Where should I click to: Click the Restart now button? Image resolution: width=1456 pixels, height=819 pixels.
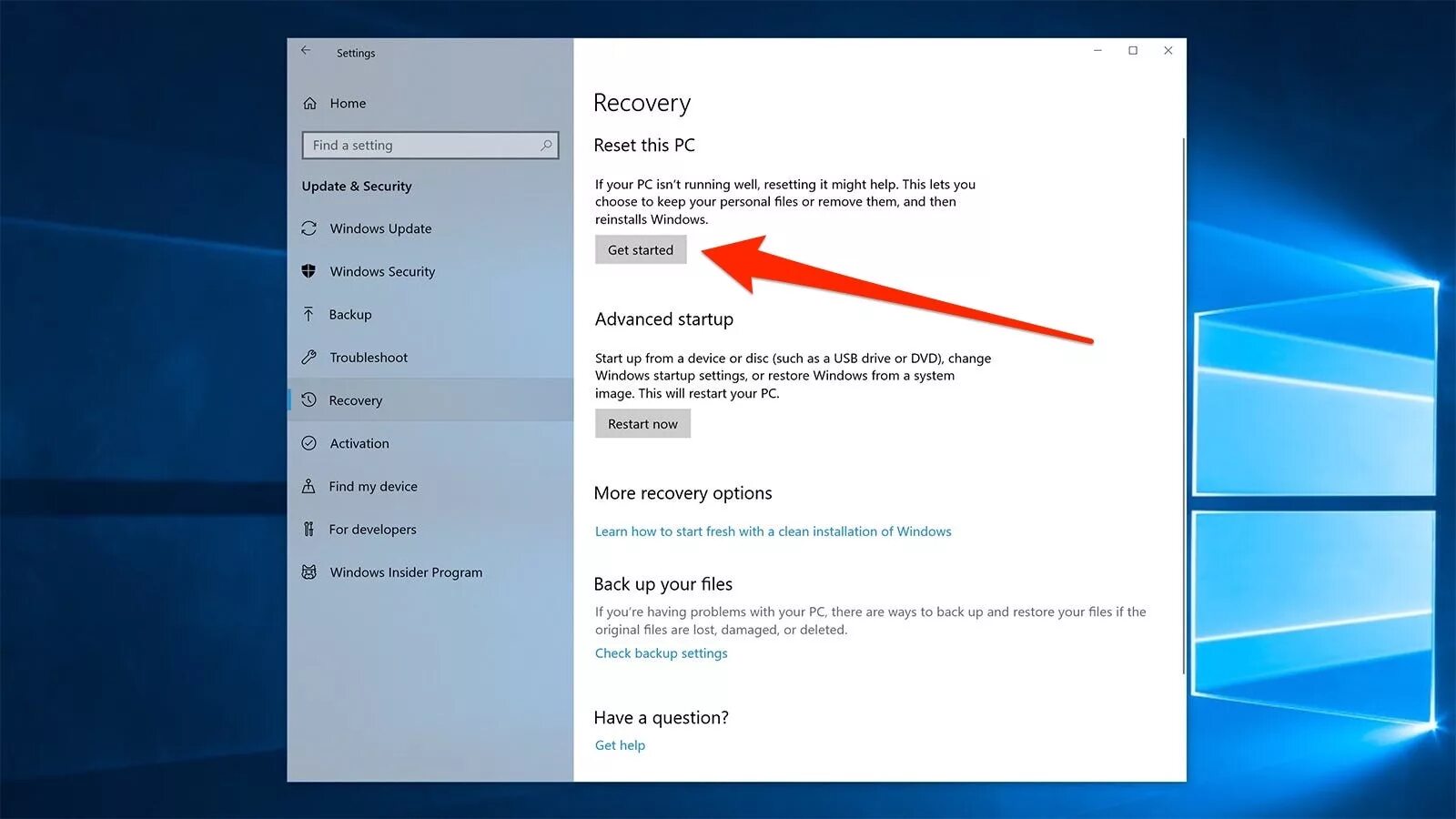coord(642,423)
